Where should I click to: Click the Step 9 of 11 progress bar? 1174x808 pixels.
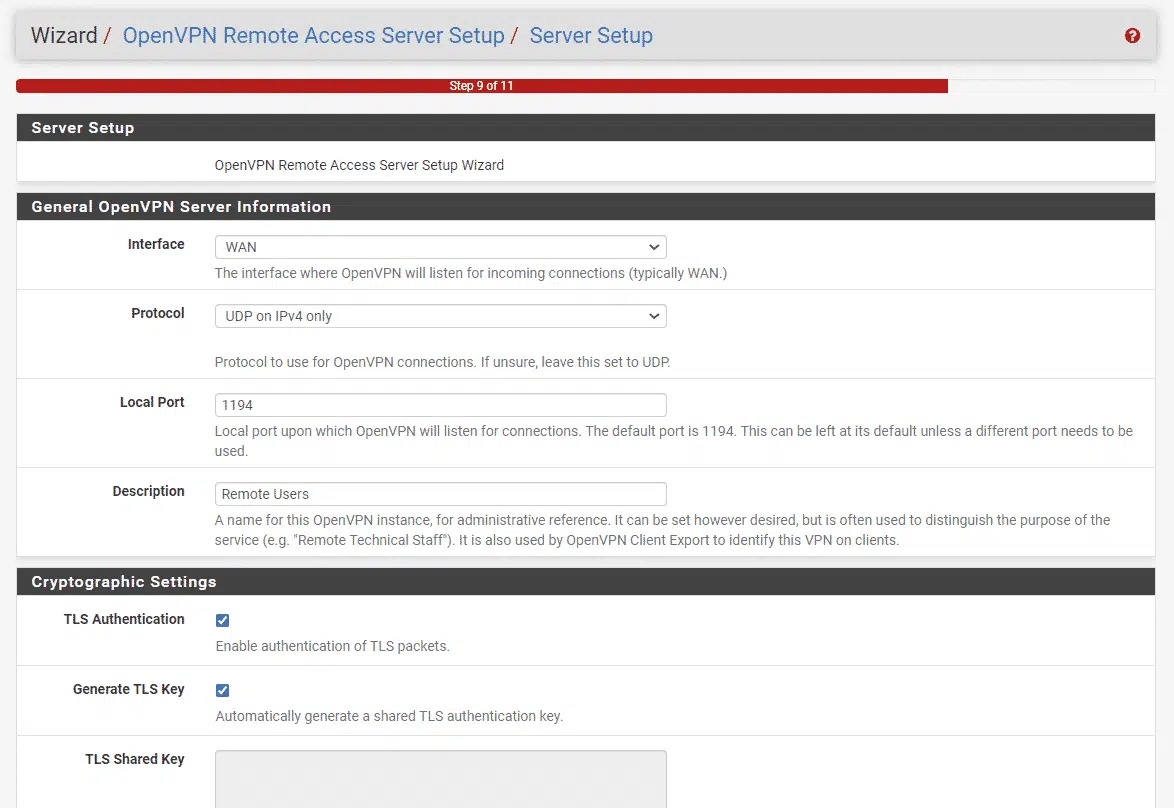click(481, 86)
